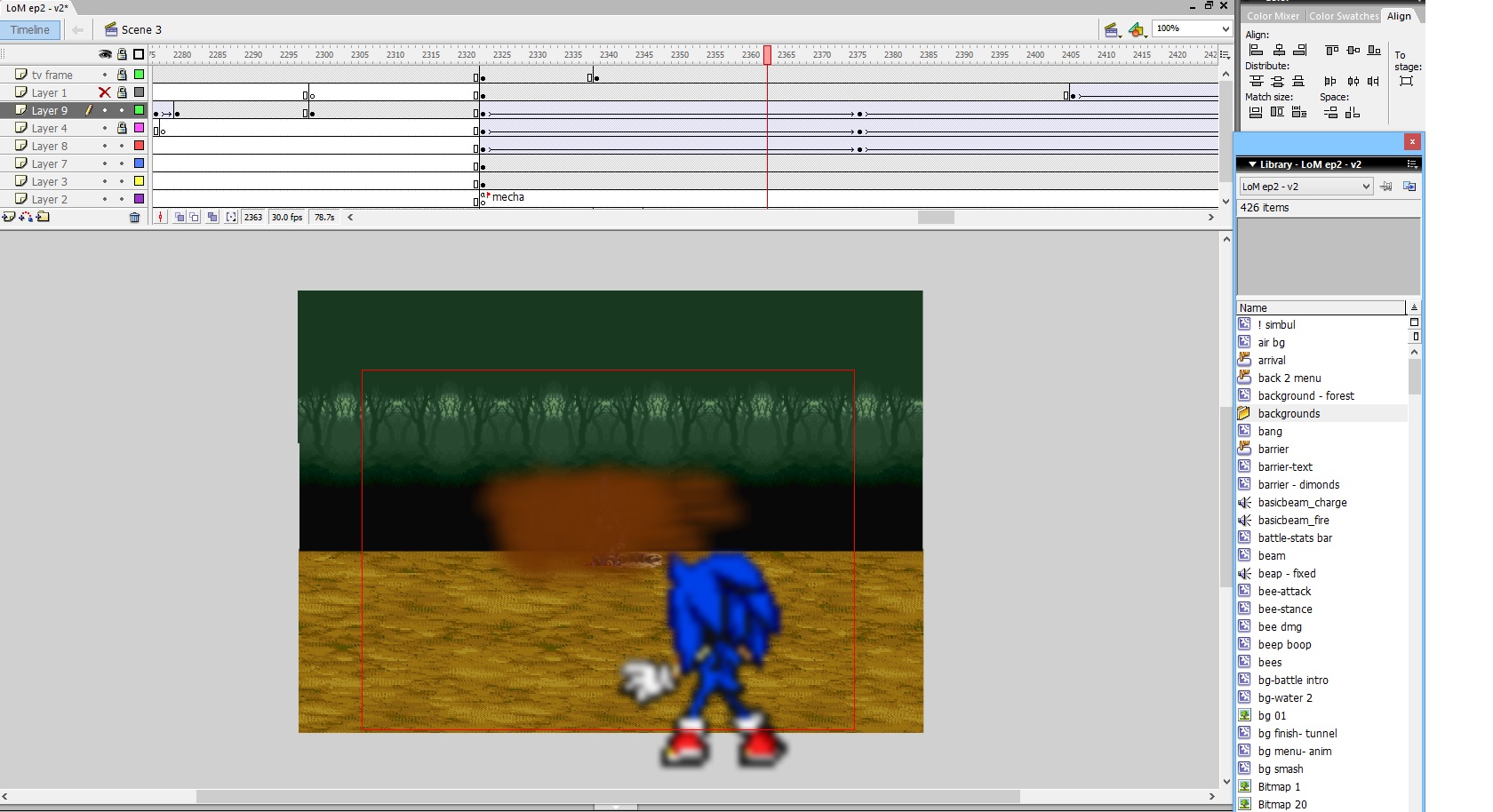Screen dimensions: 1493x812
Task: Toggle the Timeline button
Action: 30,30
